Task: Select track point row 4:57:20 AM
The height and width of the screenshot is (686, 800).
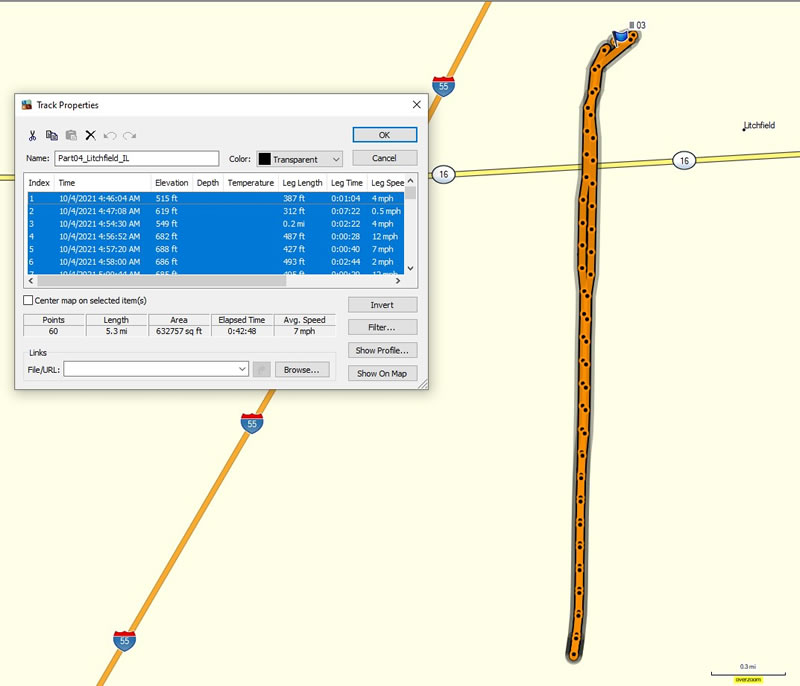Action: coord(216,249)
